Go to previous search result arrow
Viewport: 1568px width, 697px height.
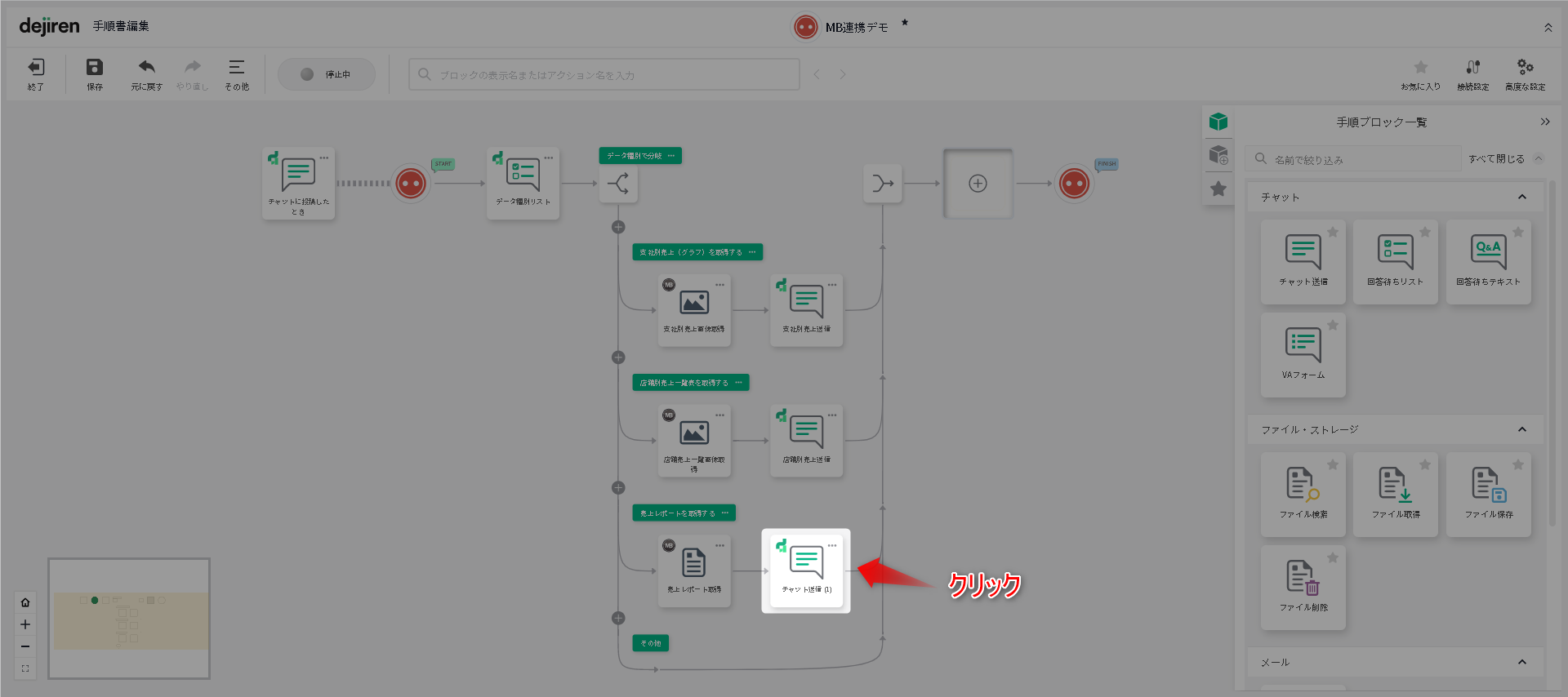pos(817,74)
